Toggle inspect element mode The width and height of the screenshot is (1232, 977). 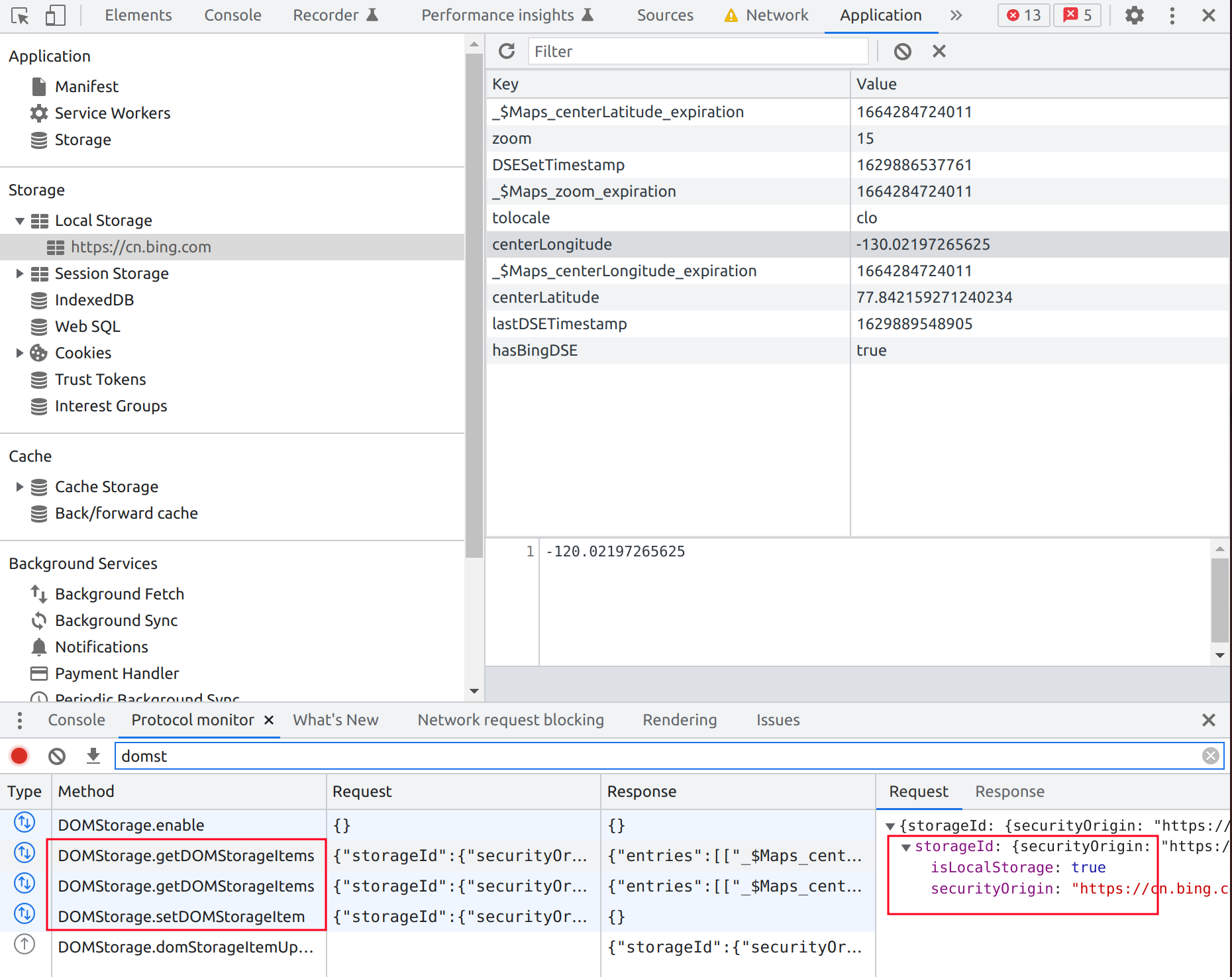(x=21, y=15)
